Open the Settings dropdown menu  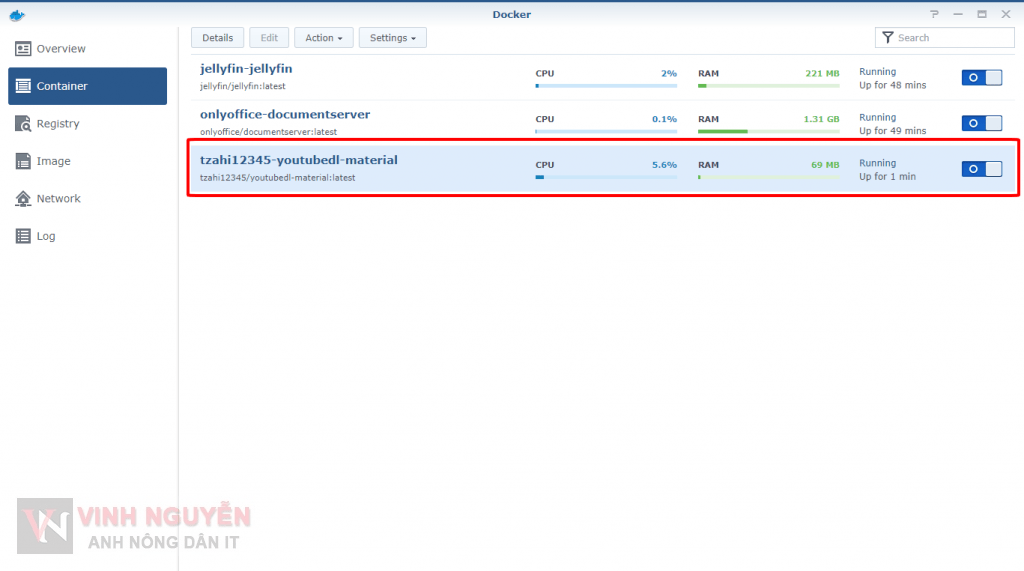click(392, 38)
